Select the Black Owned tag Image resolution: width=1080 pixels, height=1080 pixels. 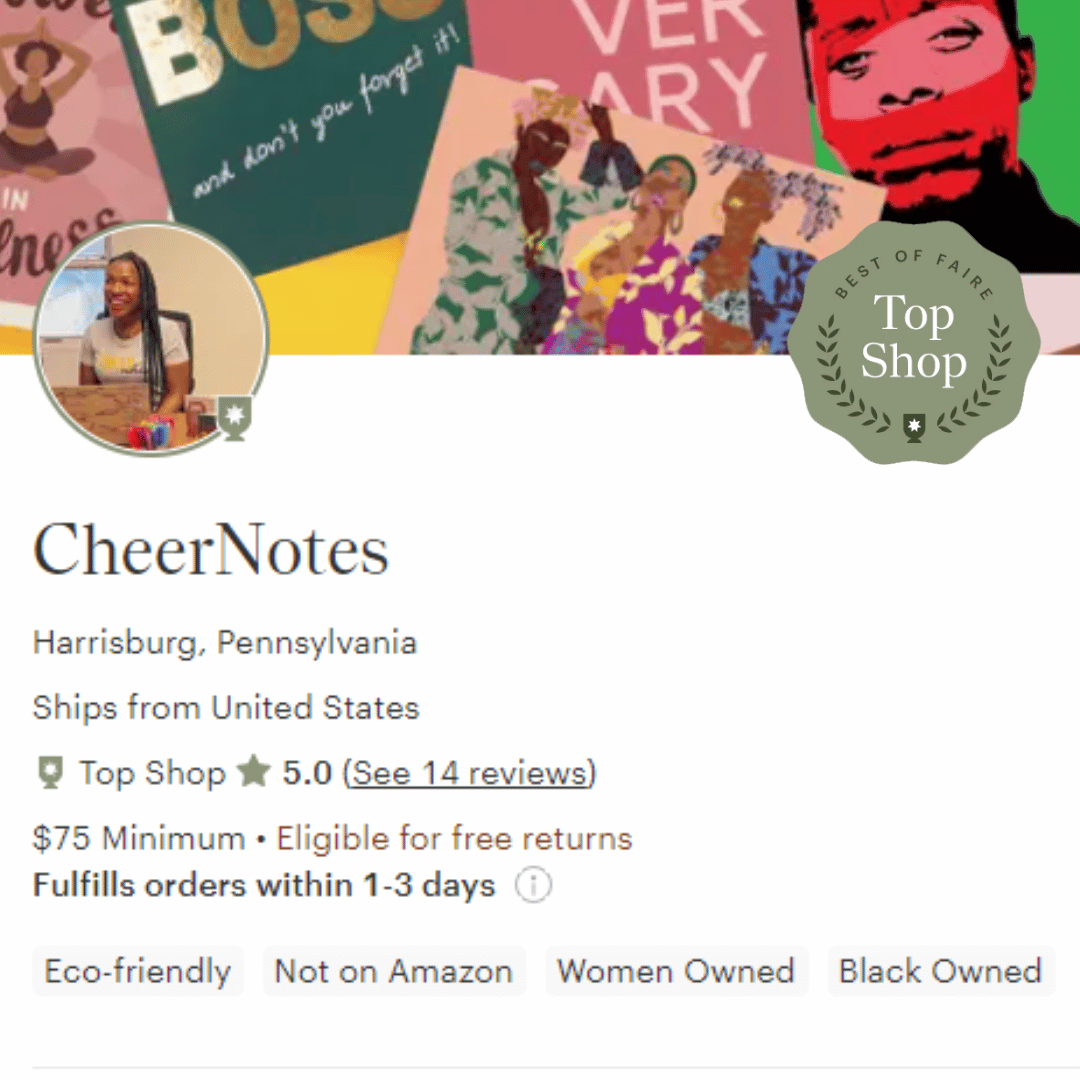click(x=940, y=971)
